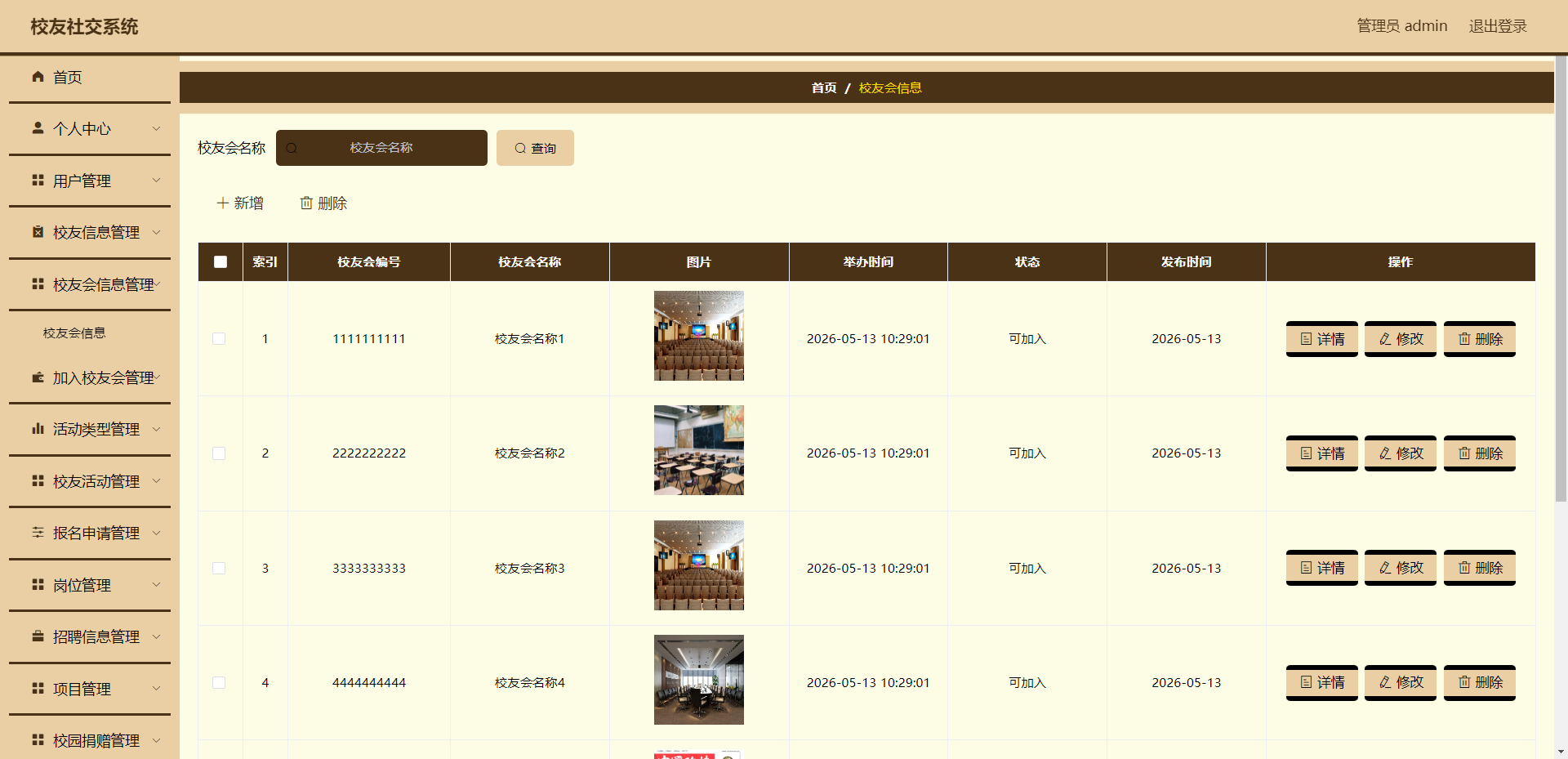Expand the 用户管理 chevron

[x=157, y=181]
